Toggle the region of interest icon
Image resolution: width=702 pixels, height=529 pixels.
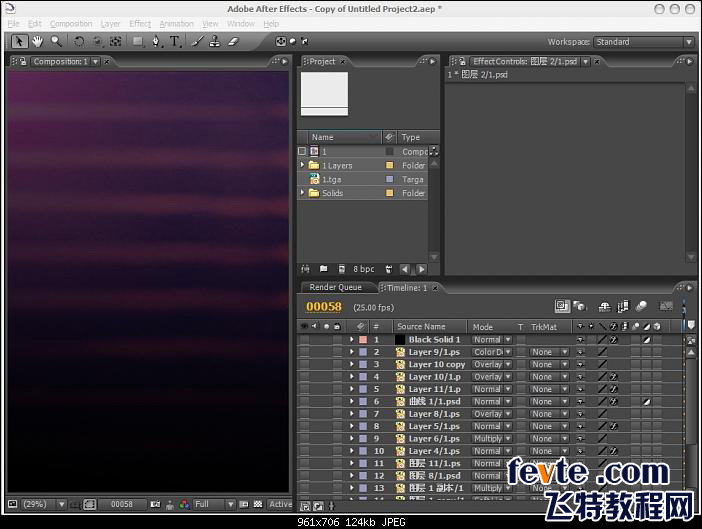point(244,504)
